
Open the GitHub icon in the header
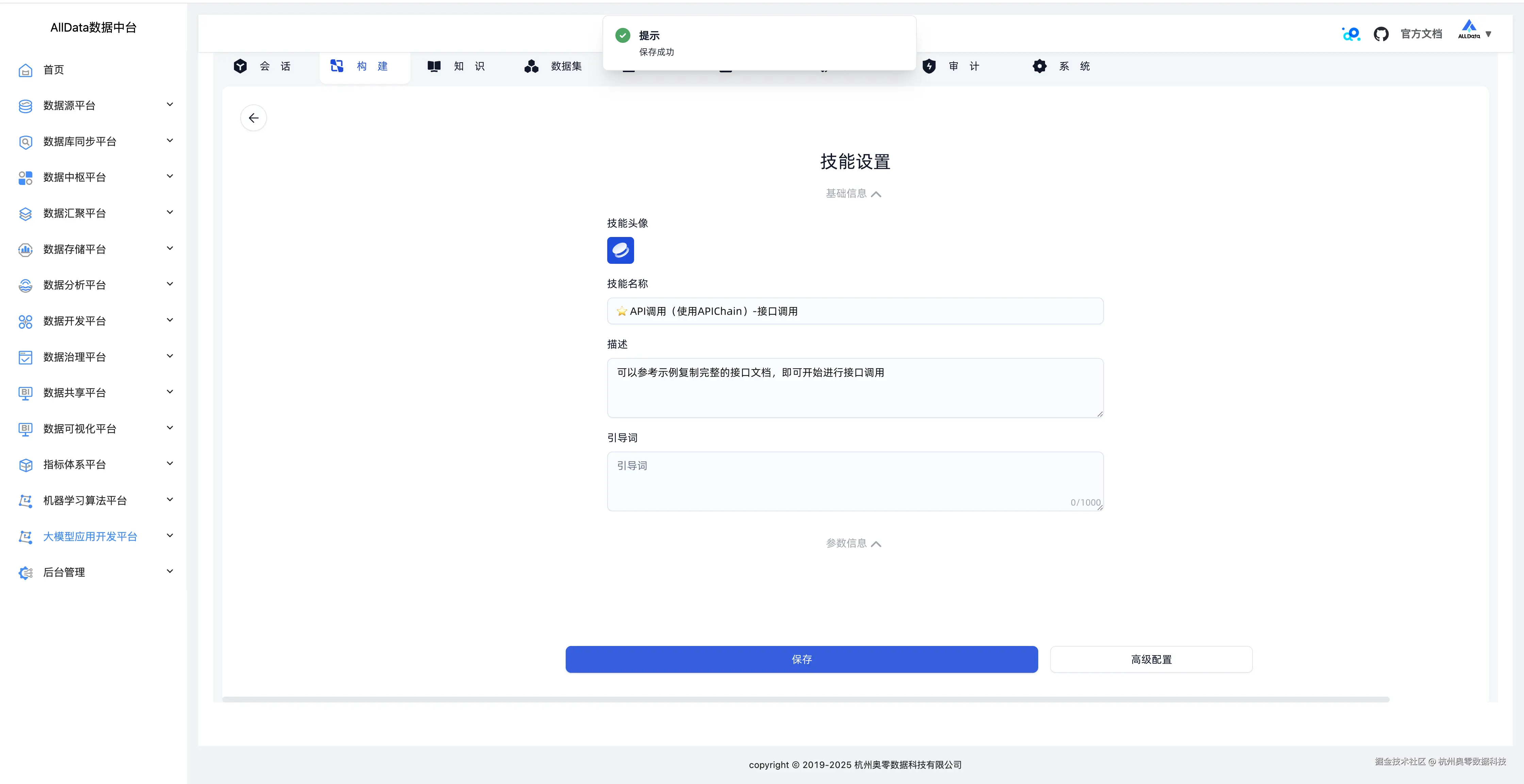(x=1381, y=34)
